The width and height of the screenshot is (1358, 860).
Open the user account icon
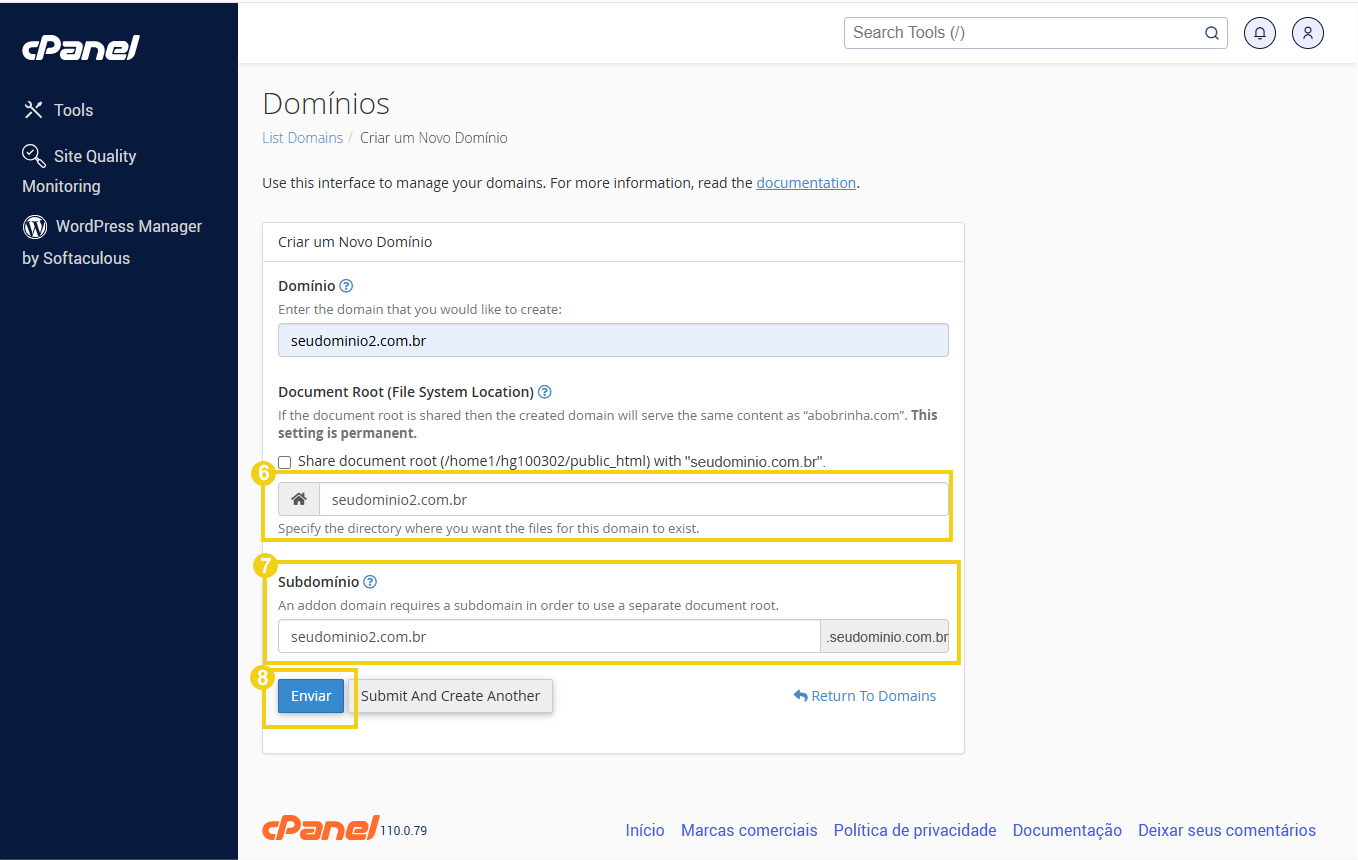tap(1307, 33)
